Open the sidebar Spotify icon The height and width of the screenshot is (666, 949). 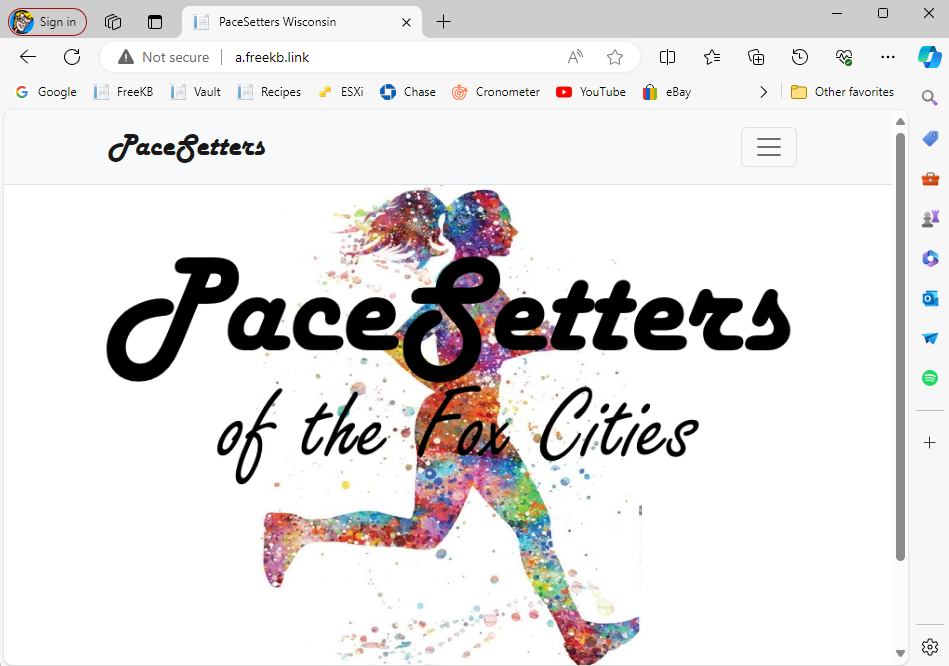[930, 378]
